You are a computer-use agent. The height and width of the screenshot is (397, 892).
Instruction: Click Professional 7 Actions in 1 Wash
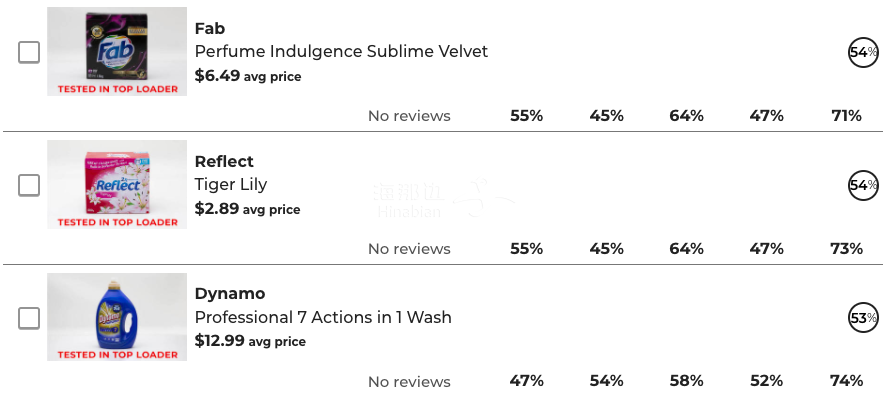pos(323,317)
